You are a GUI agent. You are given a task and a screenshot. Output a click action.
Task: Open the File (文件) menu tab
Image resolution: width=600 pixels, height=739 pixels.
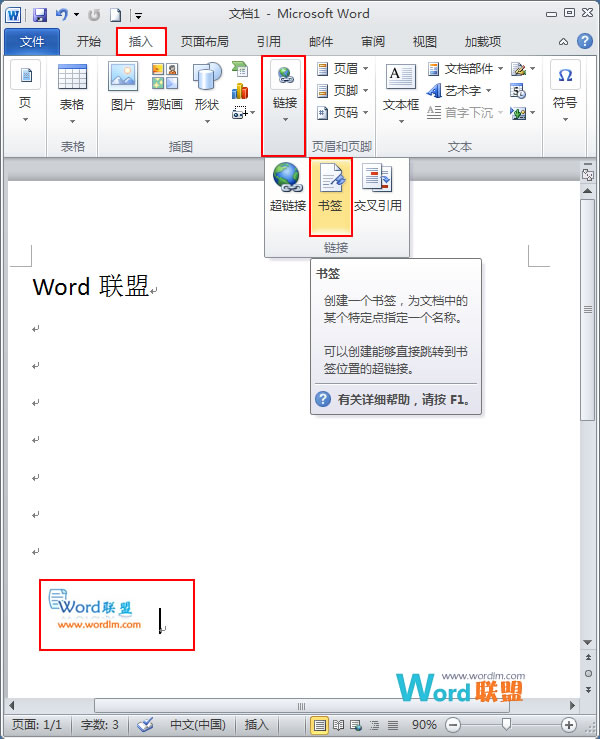[32, 42]
